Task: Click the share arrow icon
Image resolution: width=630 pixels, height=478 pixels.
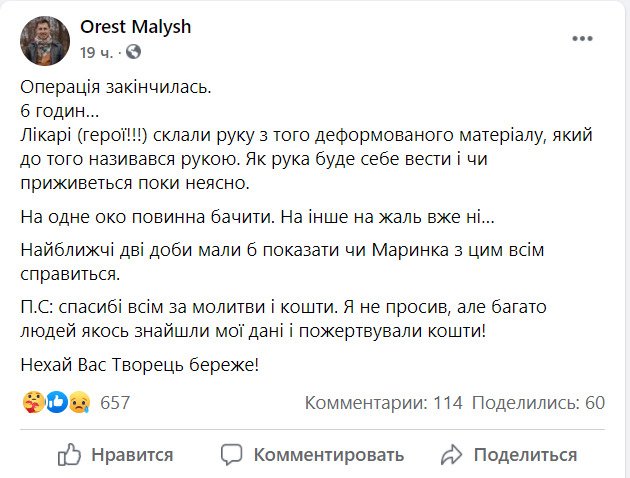Action: point(453,454)
